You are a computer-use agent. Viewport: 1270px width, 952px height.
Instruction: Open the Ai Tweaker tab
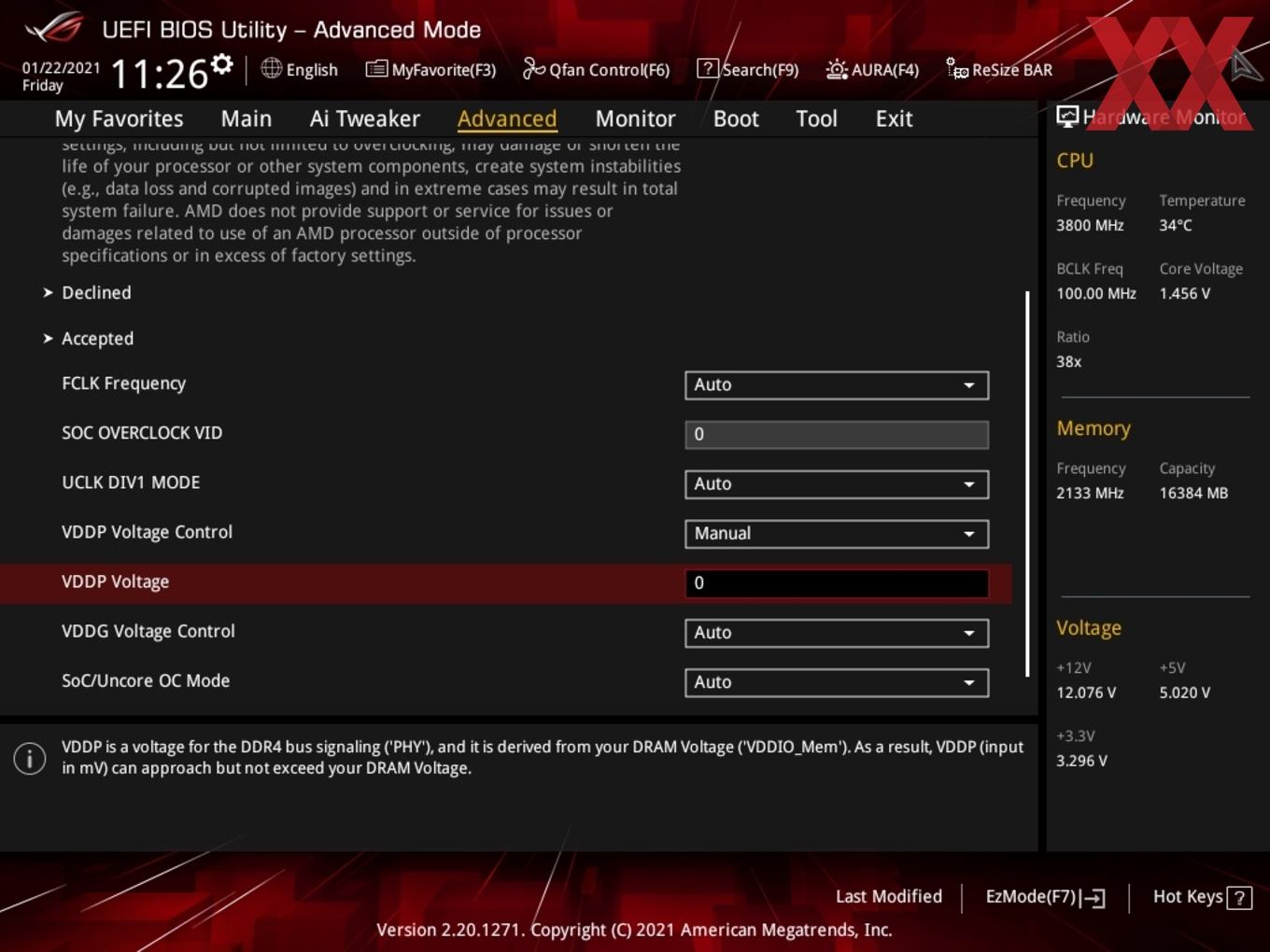(x=365, y=119)
